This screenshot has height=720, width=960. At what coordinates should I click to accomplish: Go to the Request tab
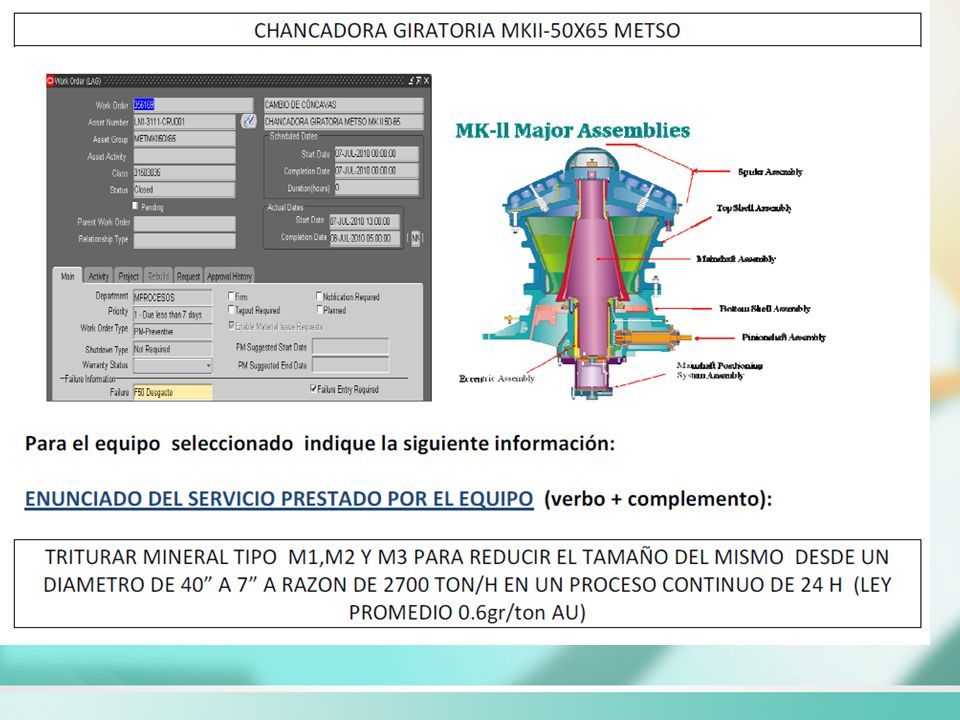point(188,276)
